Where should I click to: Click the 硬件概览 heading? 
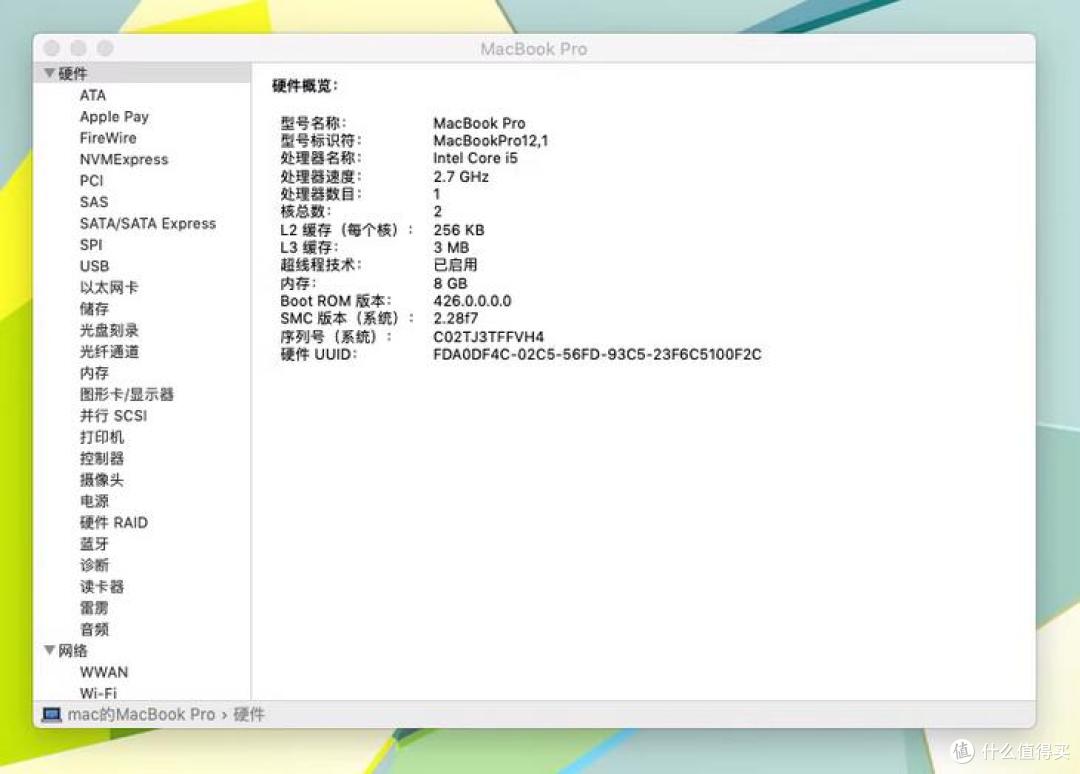click(305, 85)
